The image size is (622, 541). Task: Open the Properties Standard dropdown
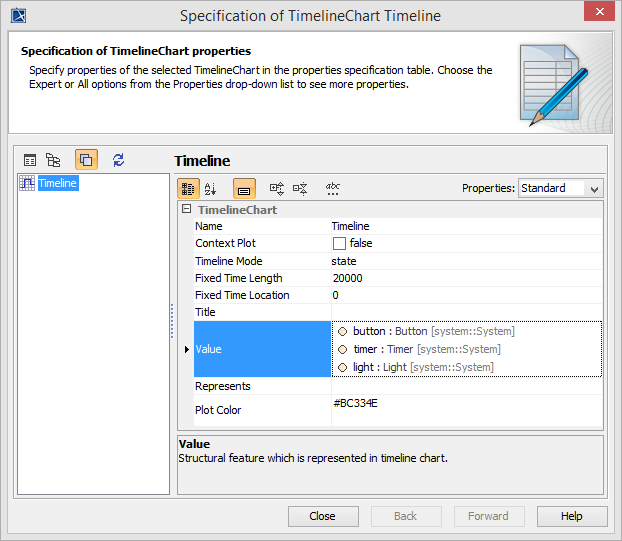click(561, 188)
